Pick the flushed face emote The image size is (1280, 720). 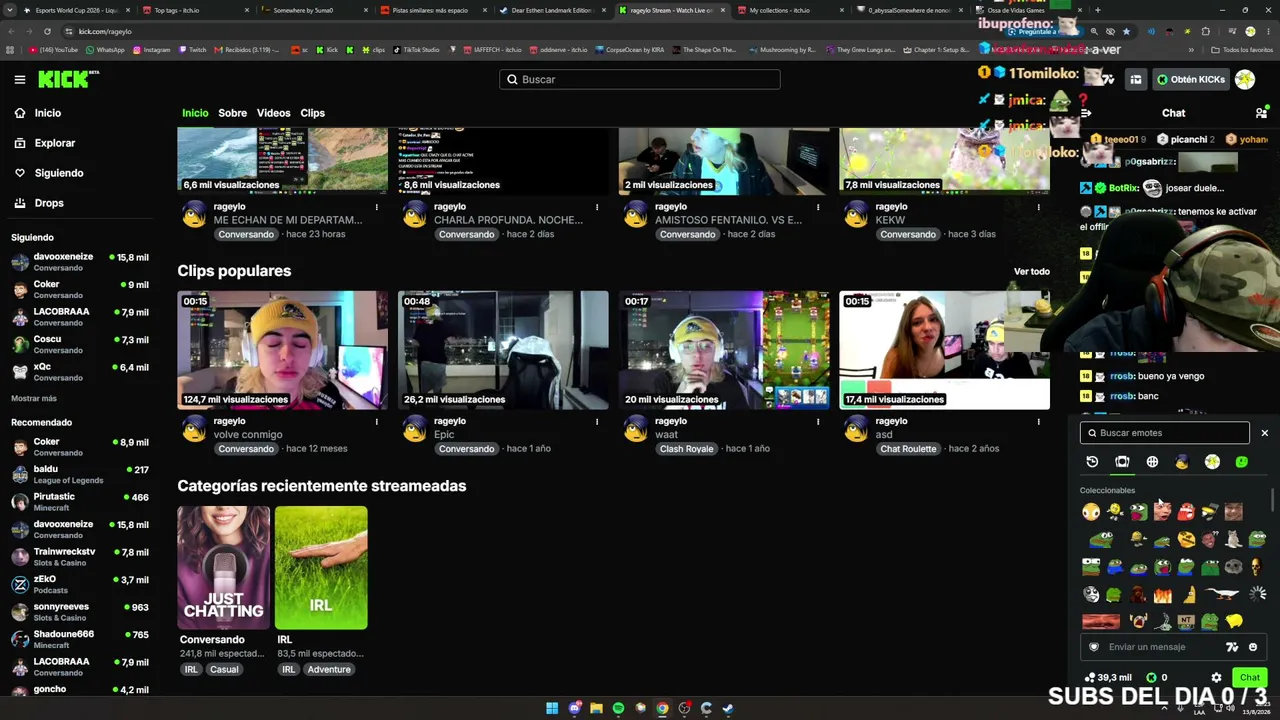pyautogui.click(x=1091, y=512)
